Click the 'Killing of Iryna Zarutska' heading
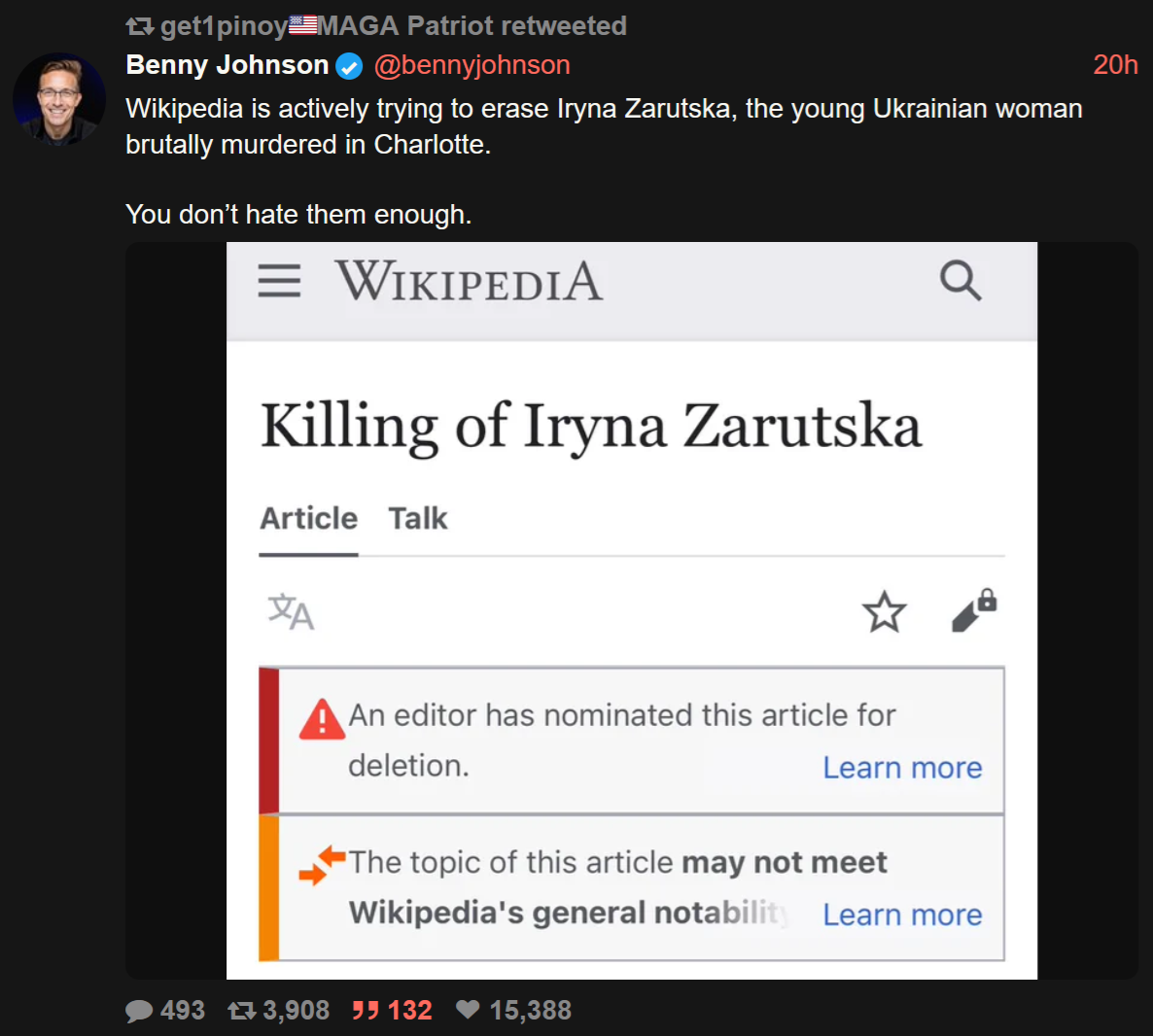This screenshot has height=1036, width=1153. point(591,427)
